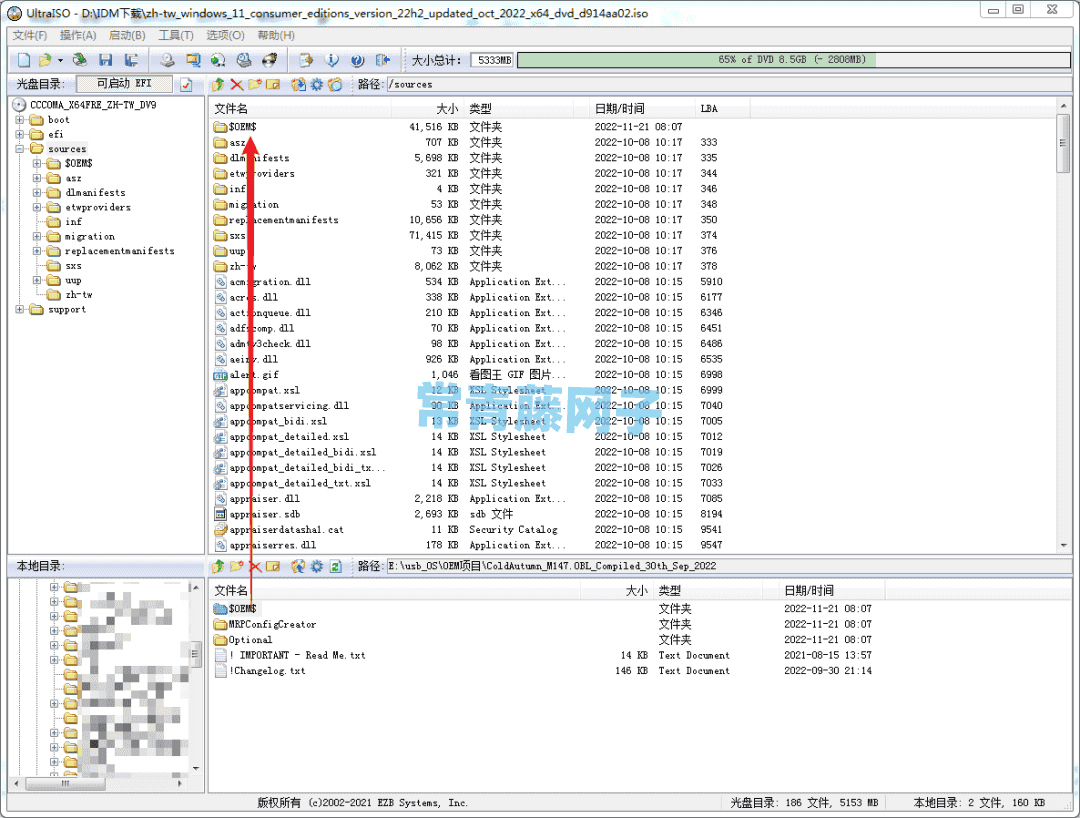This screenshot has height=818, width=1080.
Task: Click the Add to image icon in local toolbar
Action: pyautogui.click(x=298, y=566)
